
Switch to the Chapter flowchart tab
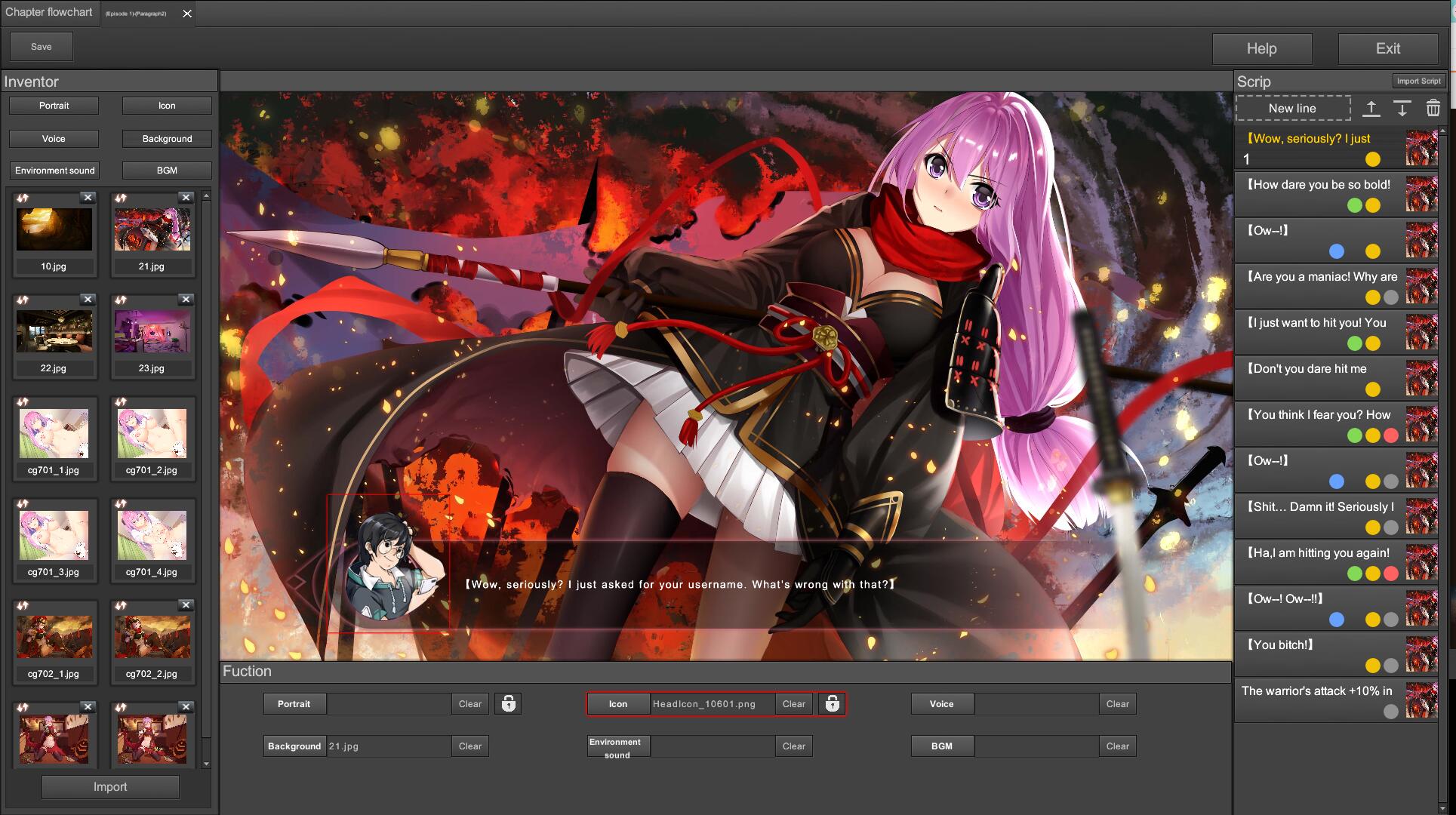pos(50,12)
